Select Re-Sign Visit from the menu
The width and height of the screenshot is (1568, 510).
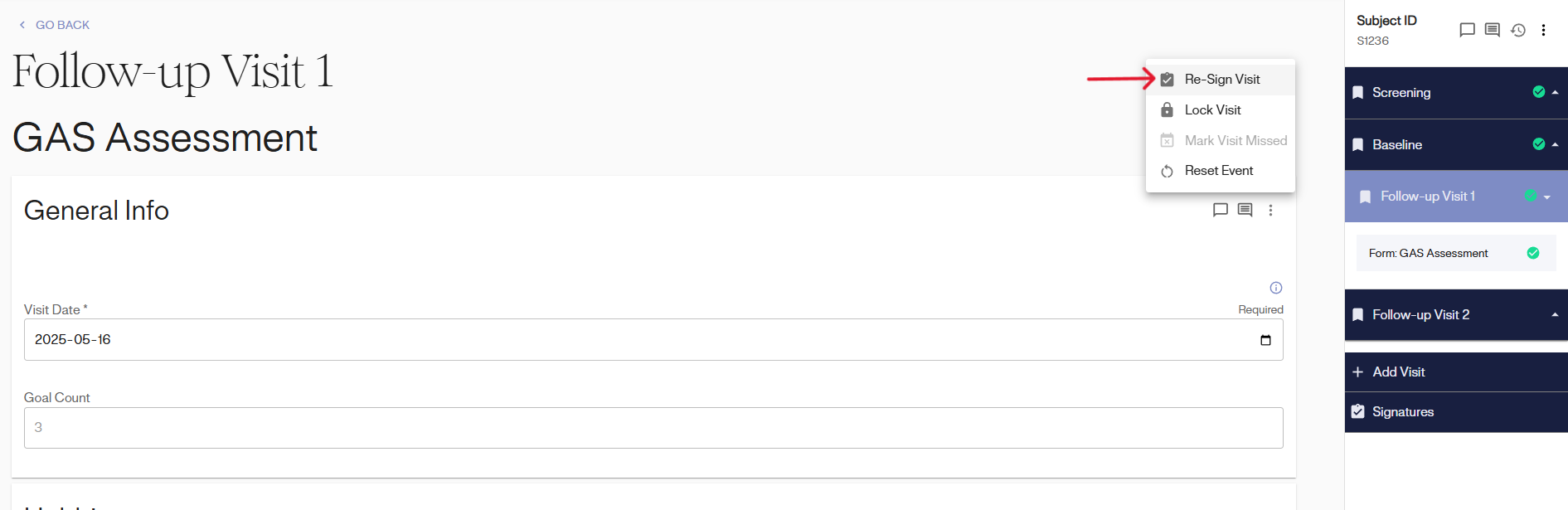click(x=1221, y=80)
